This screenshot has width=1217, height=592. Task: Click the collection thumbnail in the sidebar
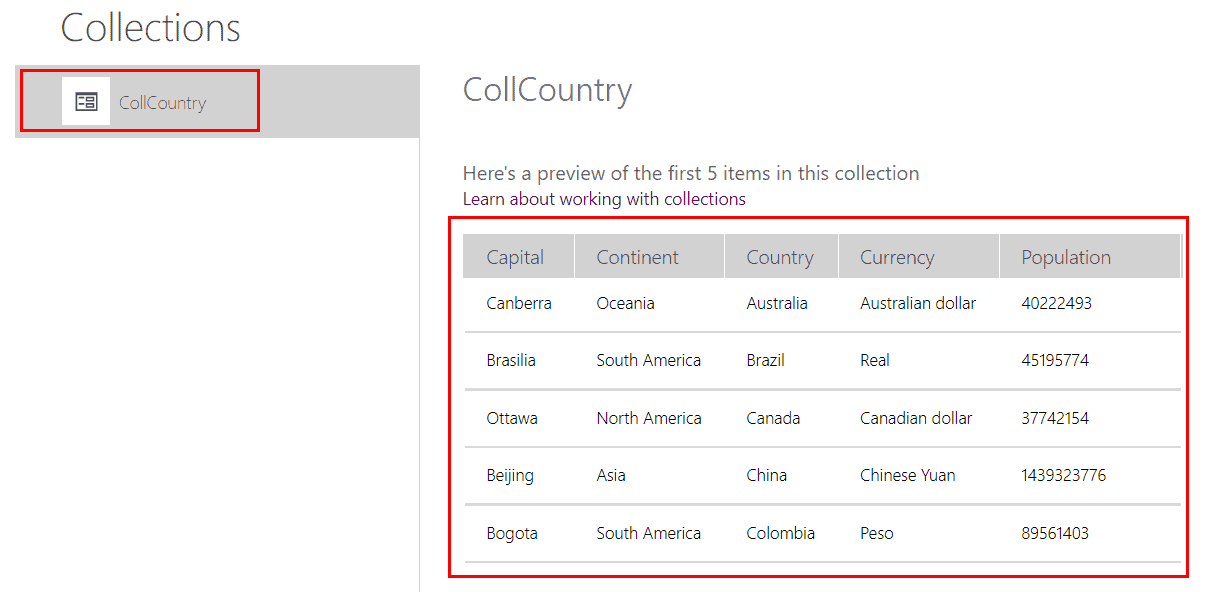pos(85,100)
